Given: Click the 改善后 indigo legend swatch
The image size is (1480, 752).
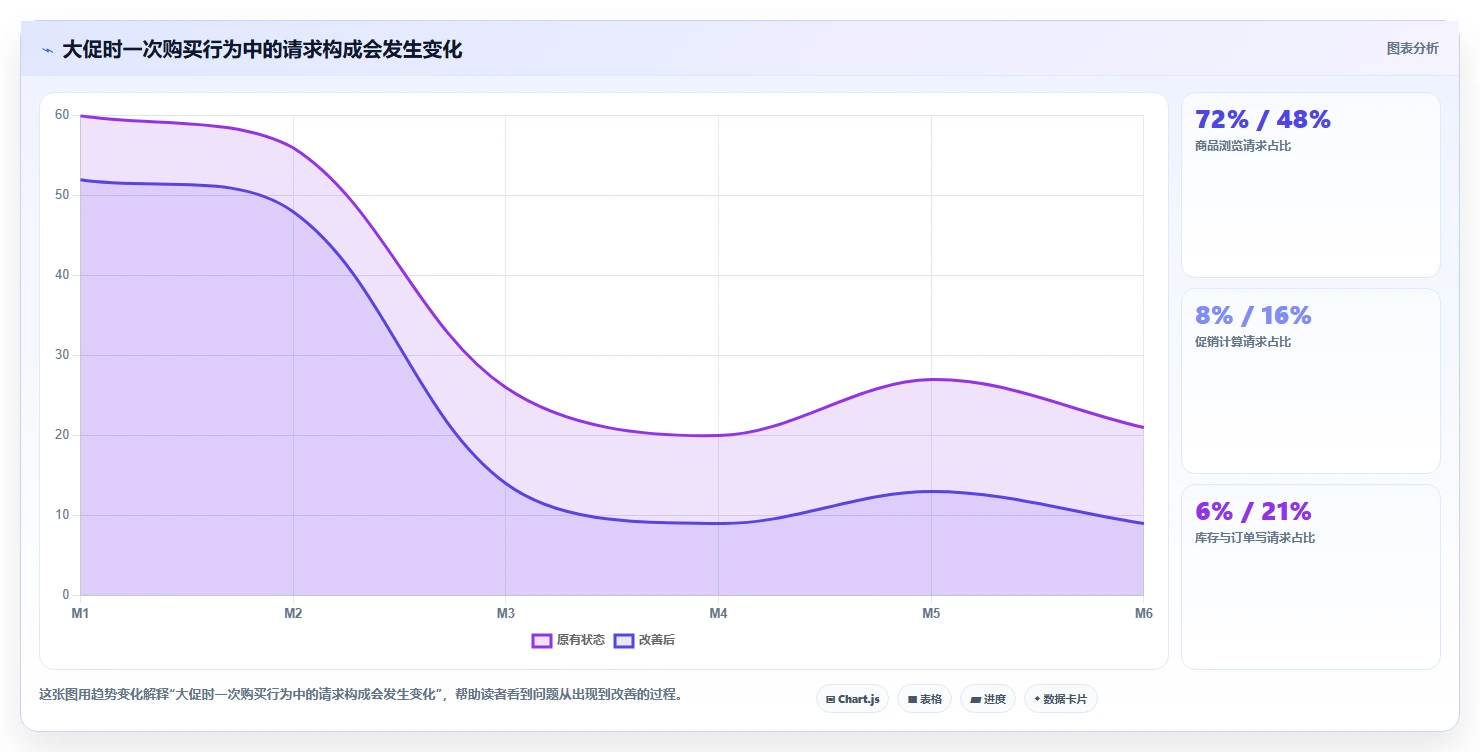Looking at the screenshot, I should (x=624, y=640).
